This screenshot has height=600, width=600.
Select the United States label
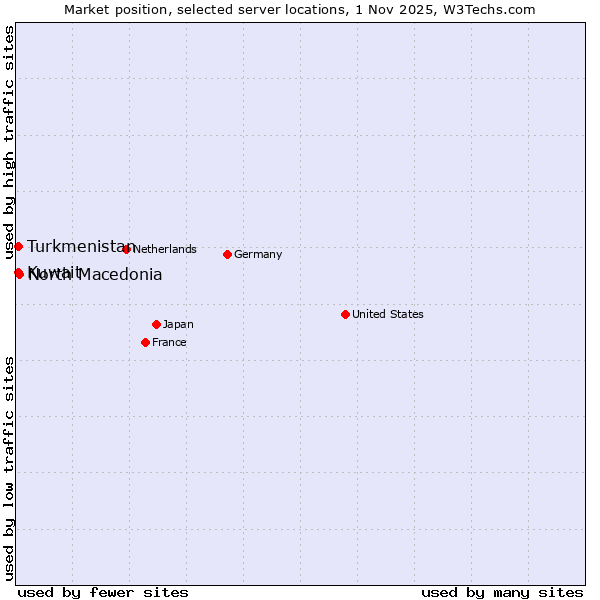387,314
